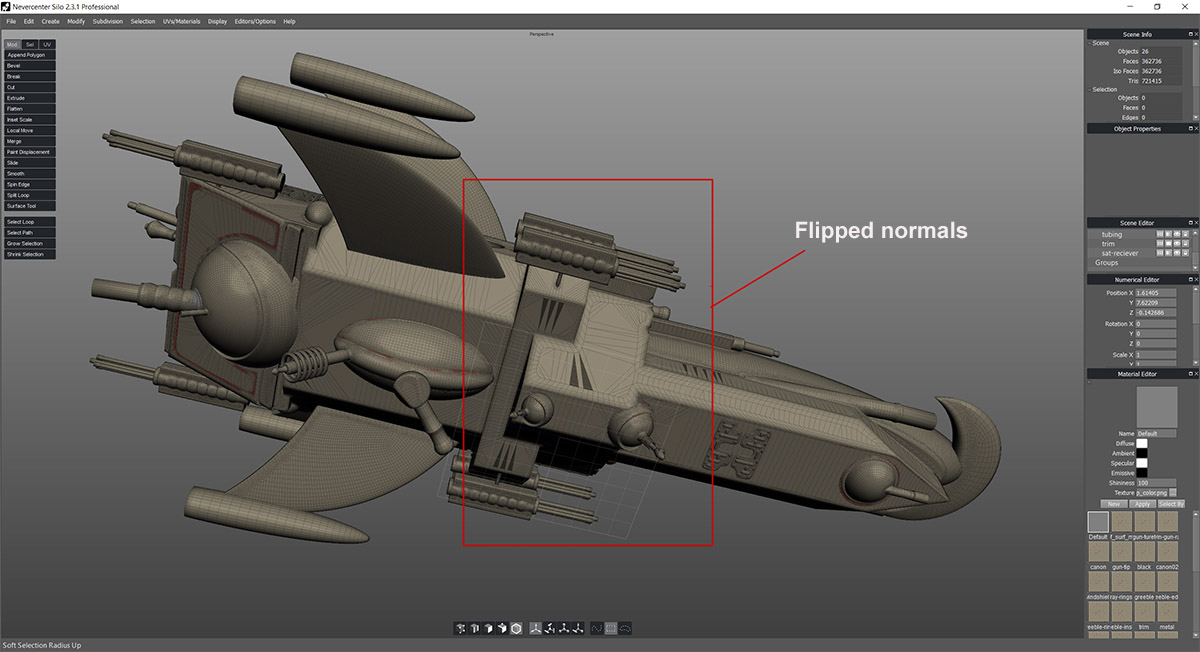This screenshot has height=652, width=1200.
Task: Toggle visibility of the trim object
Action: point(1177,244)
